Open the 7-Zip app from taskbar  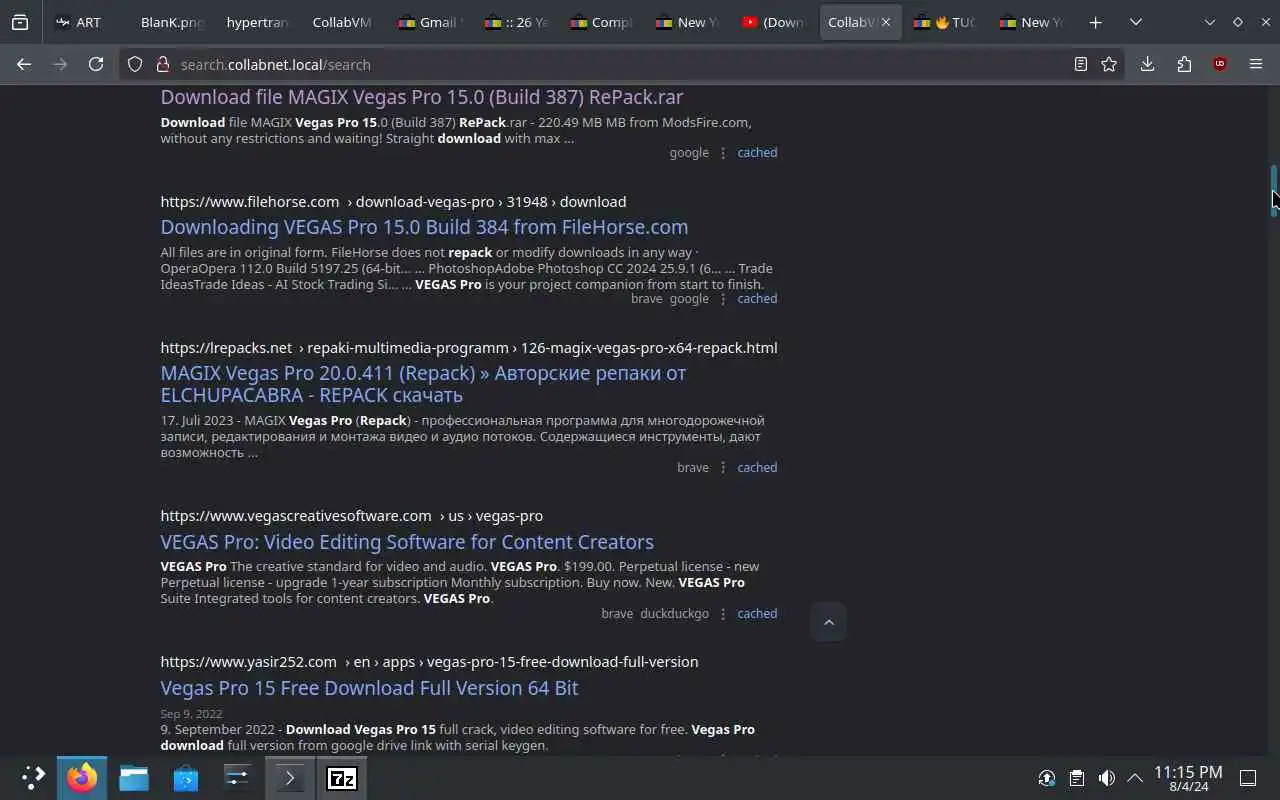pos(342,778)
